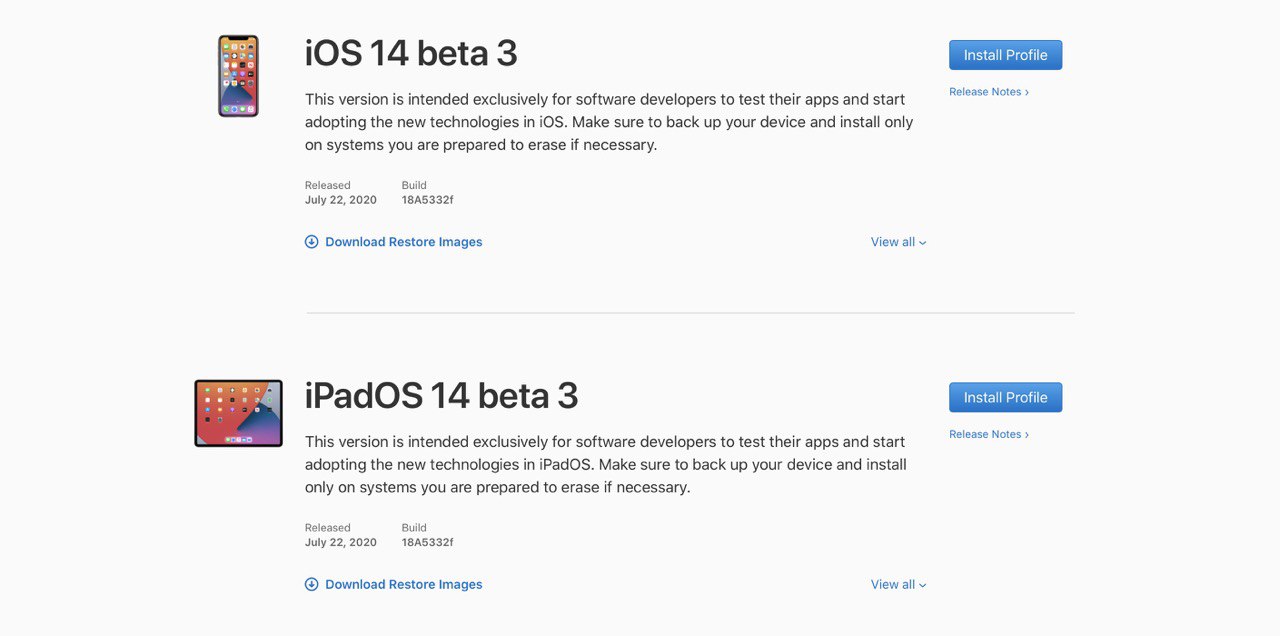Click the download arrow icon in iOS 14 section
The height and width of the screenshot is (636, 1280).
(x=311, y=242)
